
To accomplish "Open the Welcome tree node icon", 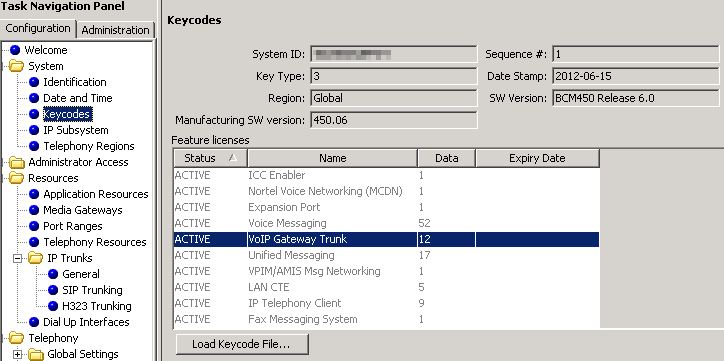I will pos(15,50).
